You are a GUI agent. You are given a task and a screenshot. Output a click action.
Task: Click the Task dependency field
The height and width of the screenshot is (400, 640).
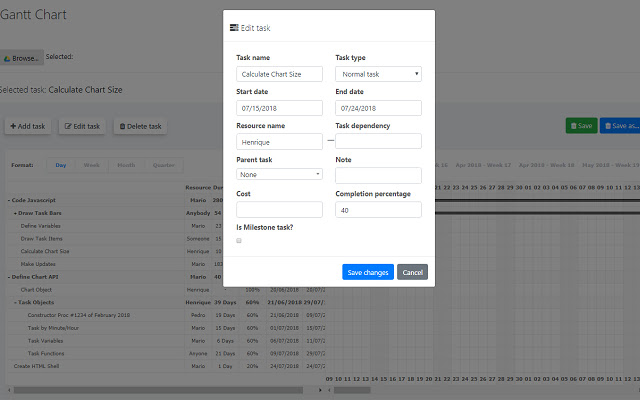[x=378, y=141]
